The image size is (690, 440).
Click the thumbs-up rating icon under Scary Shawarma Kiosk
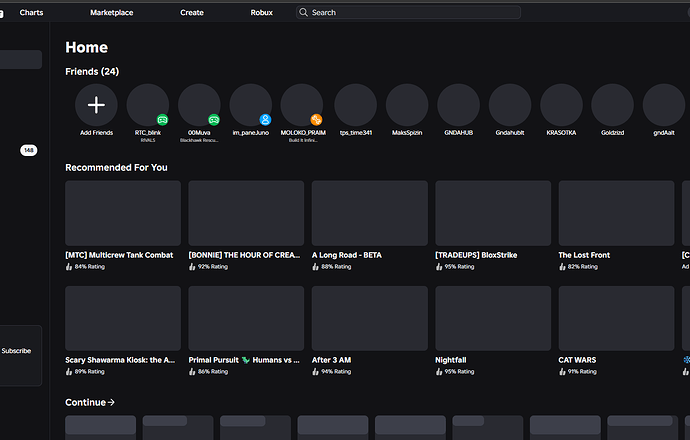coord(69,372)
